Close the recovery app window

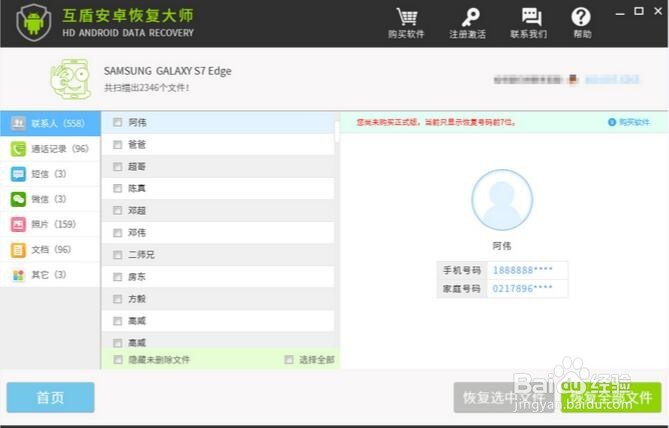[658, 12]
